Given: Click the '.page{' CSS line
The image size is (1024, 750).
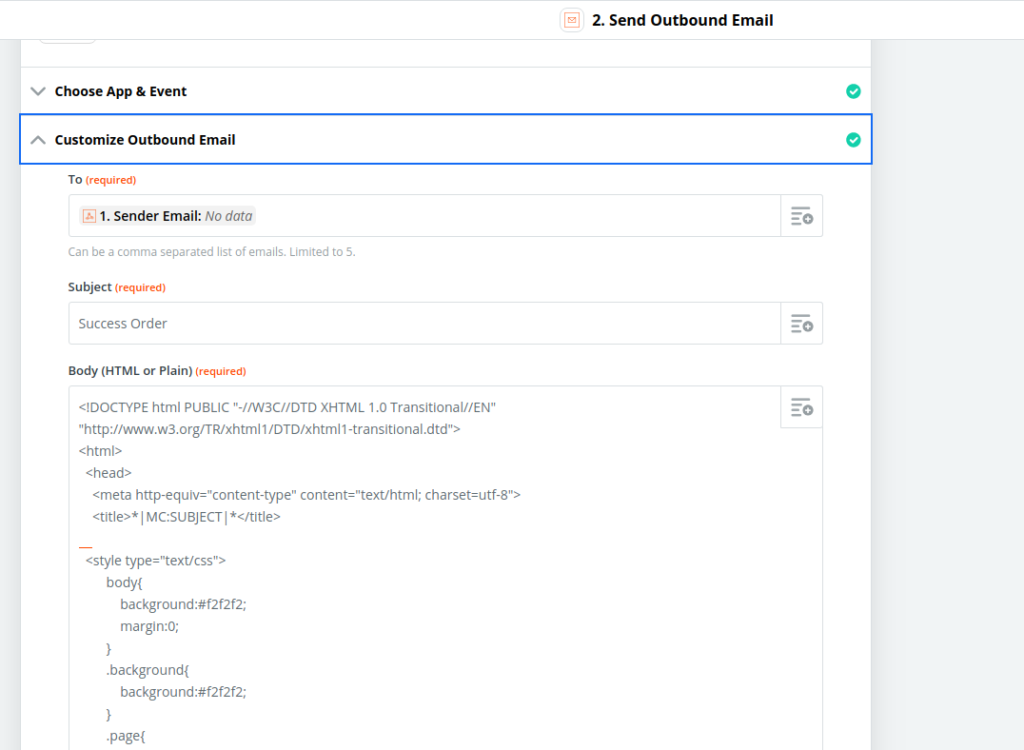Looking at the screenshot, I should click(125, 736).
